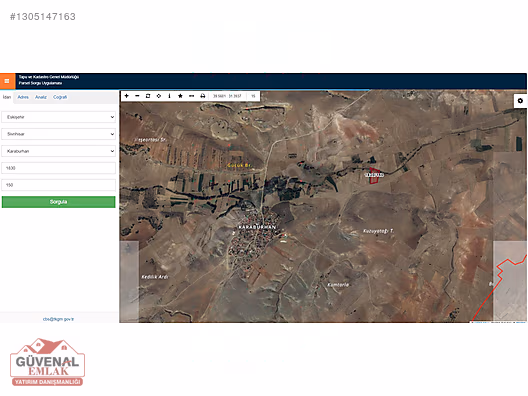The height and width of the screenshot is (396, 528).
Task: Click the reset map view icon
Action: click(x=148, y=96)
